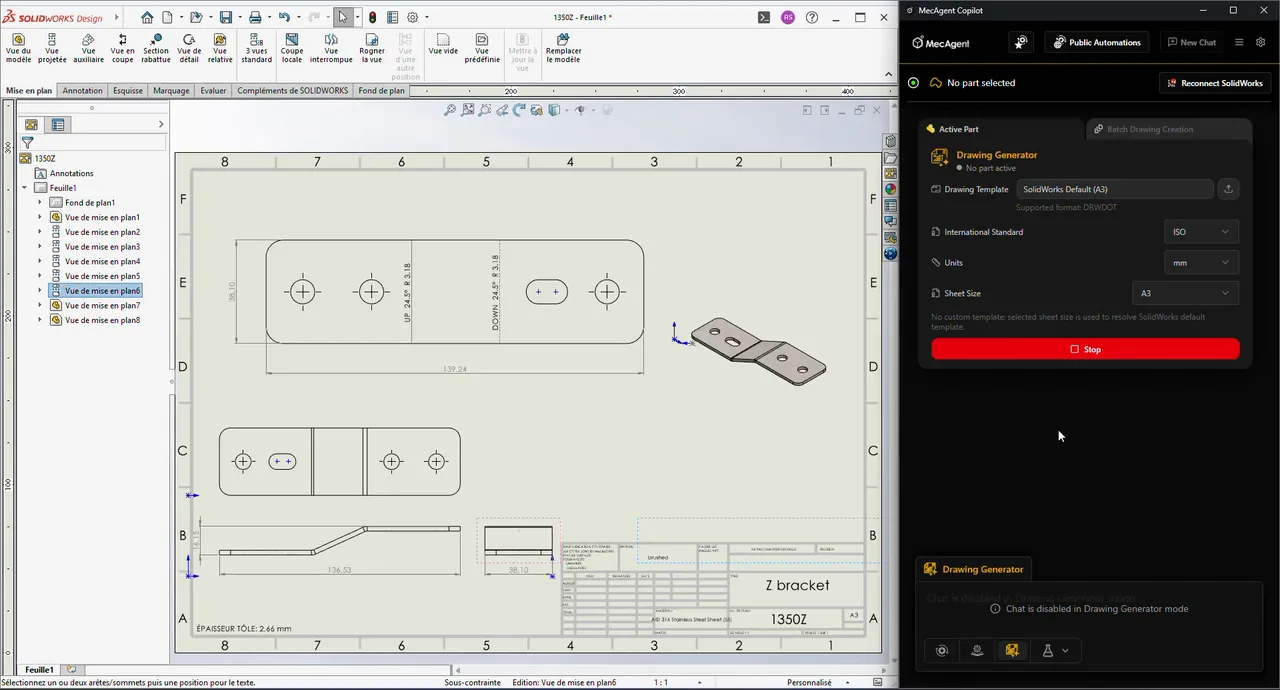Click Remplacer le modèle
1280x690 pixels.
pos(563,48)
